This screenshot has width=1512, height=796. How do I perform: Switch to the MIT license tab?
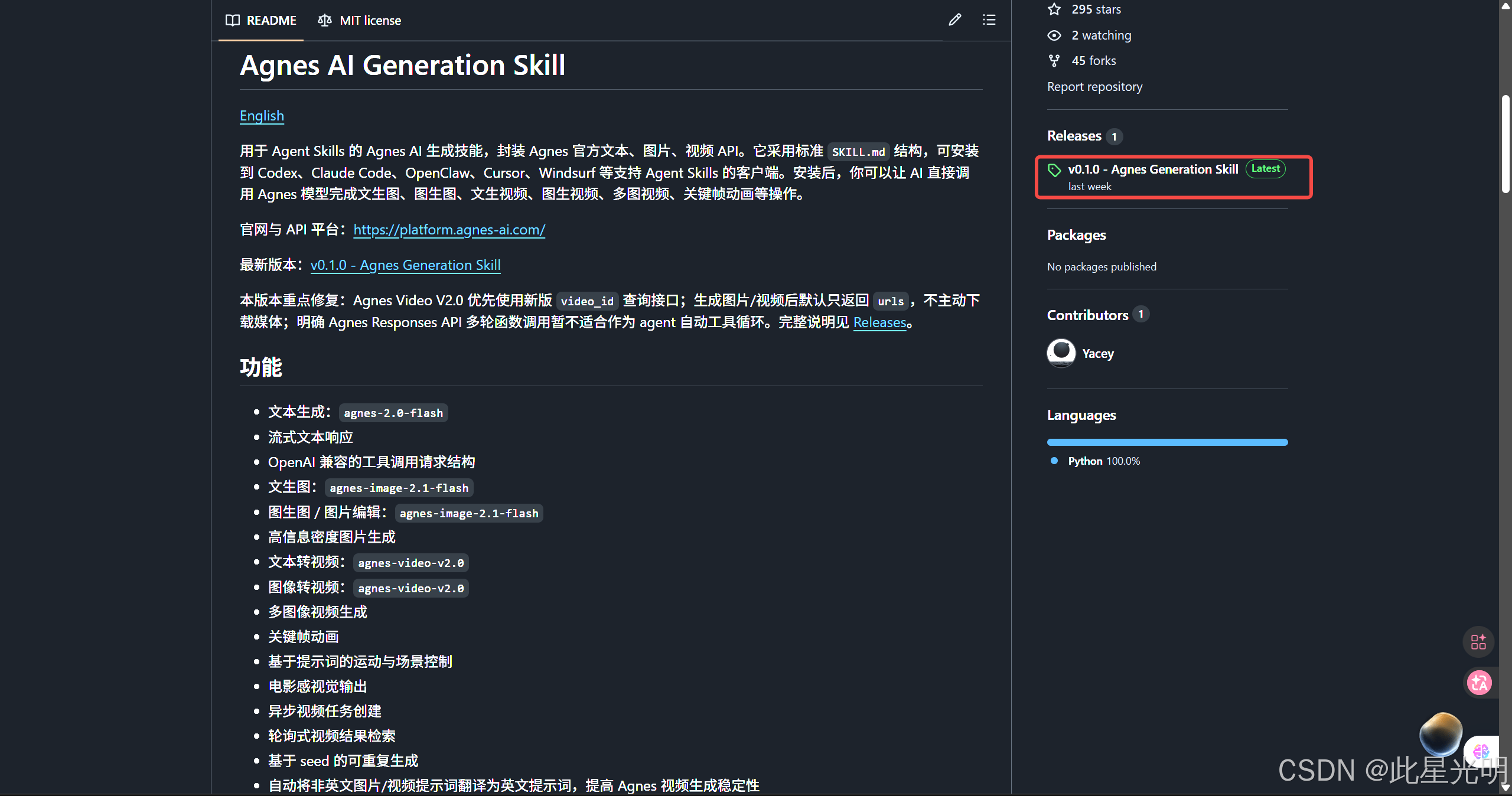(359, 21)
